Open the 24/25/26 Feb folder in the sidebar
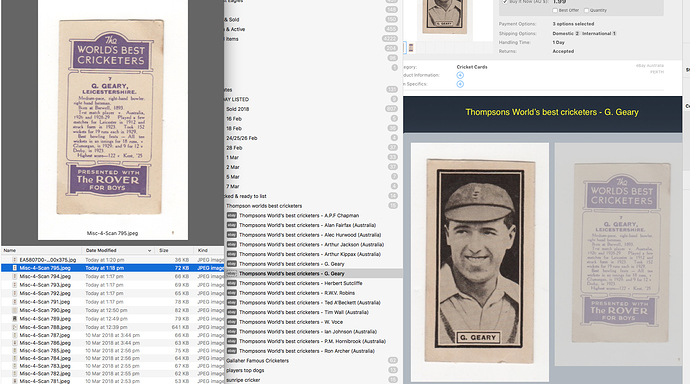Image resolution: width=690 pixels, height=384 pixels. click(242, 138)
